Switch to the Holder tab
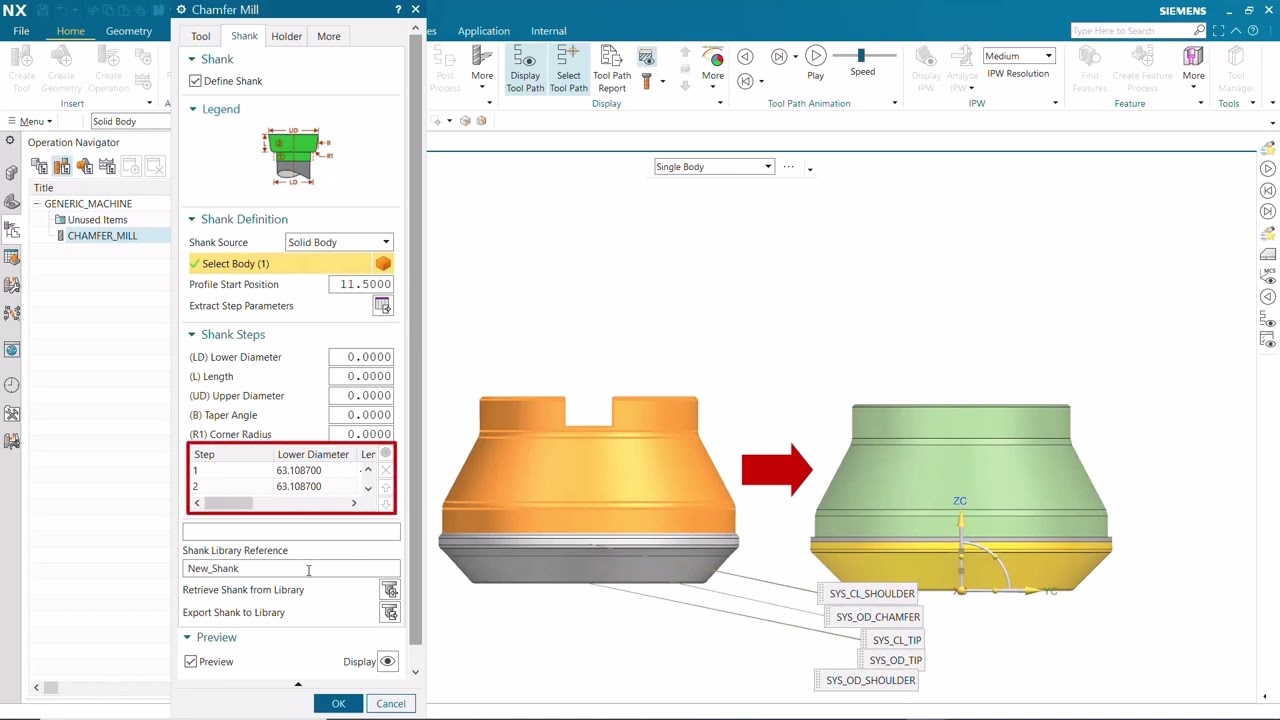Viewport: 1280px width, 720px height. tap(286, 36)
